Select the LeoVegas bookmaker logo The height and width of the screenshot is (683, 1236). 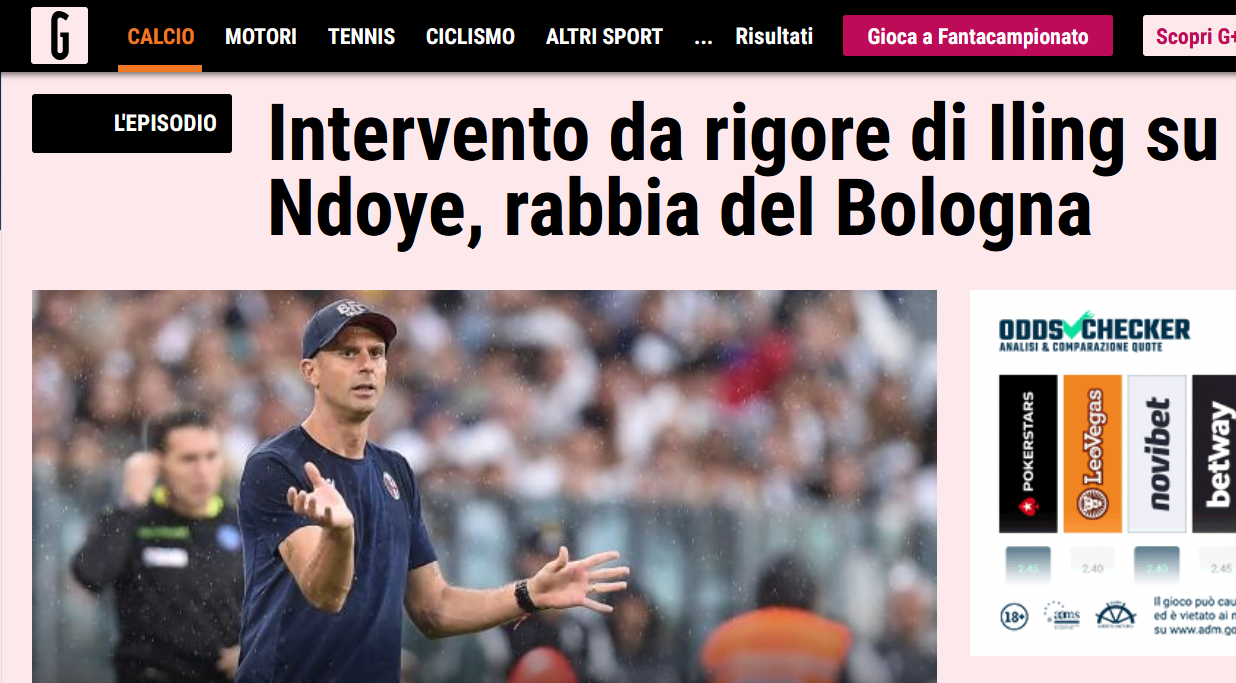tap(1092, 454)
